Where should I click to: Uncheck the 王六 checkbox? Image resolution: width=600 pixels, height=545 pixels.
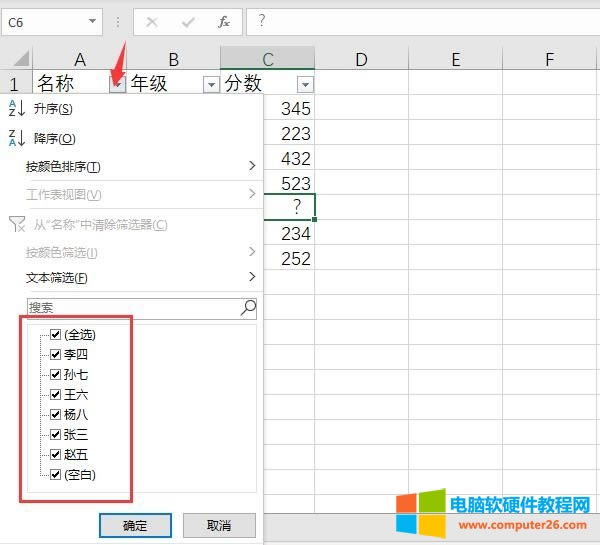tap(55, 394)
